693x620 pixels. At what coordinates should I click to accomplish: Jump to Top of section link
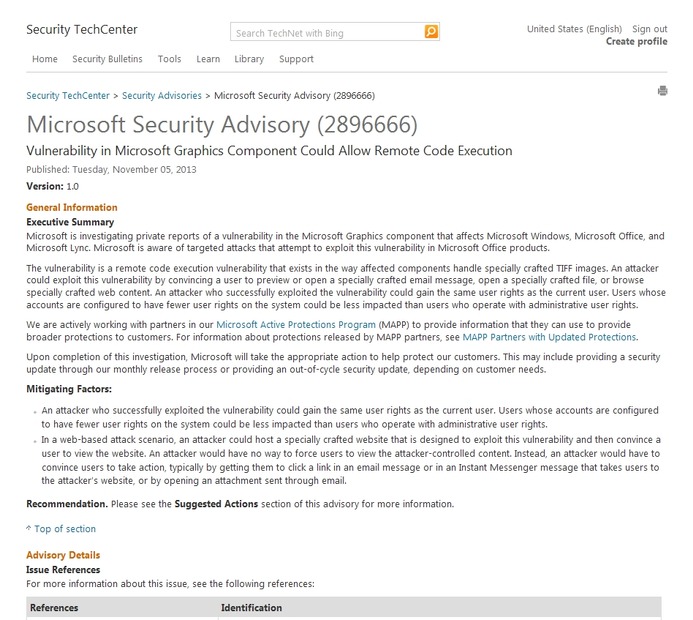tap(65, 529)
